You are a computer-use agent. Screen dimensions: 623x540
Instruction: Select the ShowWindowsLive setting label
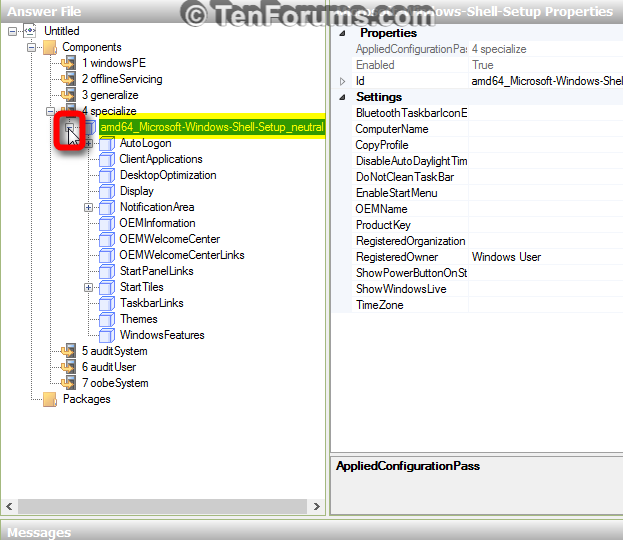(401, 289)
